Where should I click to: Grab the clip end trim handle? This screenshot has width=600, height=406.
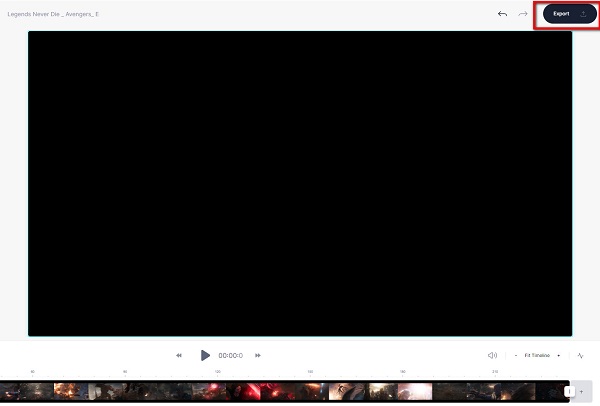coord(569,391)
